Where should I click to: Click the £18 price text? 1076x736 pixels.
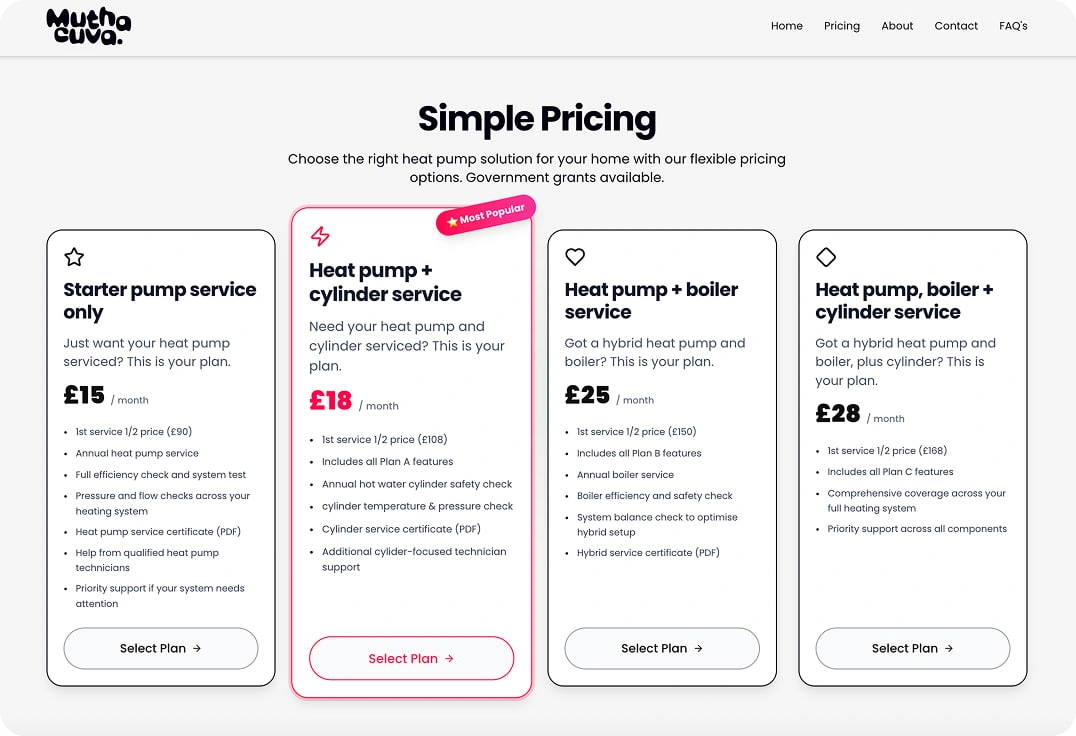tap(331, 401)
